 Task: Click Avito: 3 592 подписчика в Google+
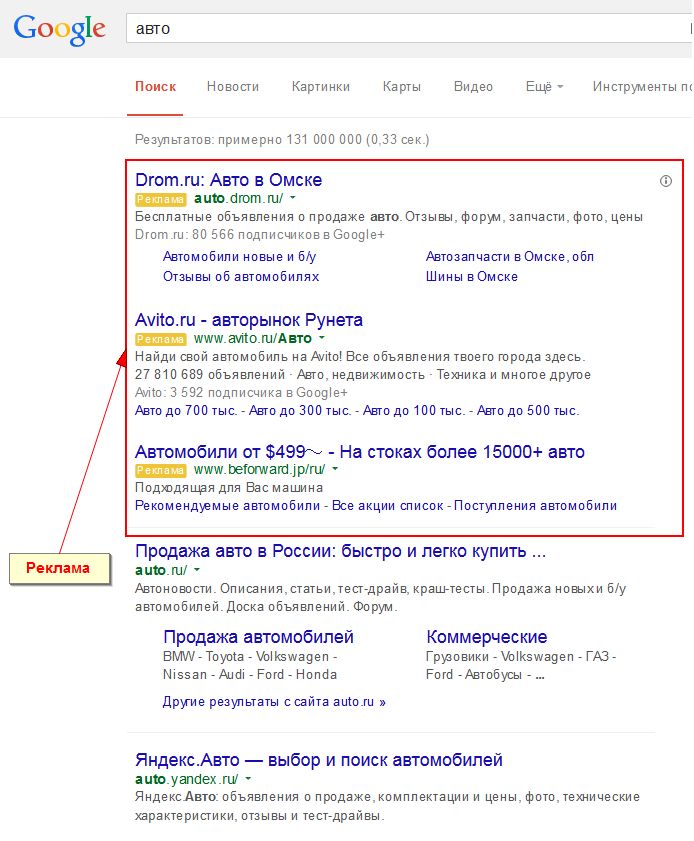point(241,393)
